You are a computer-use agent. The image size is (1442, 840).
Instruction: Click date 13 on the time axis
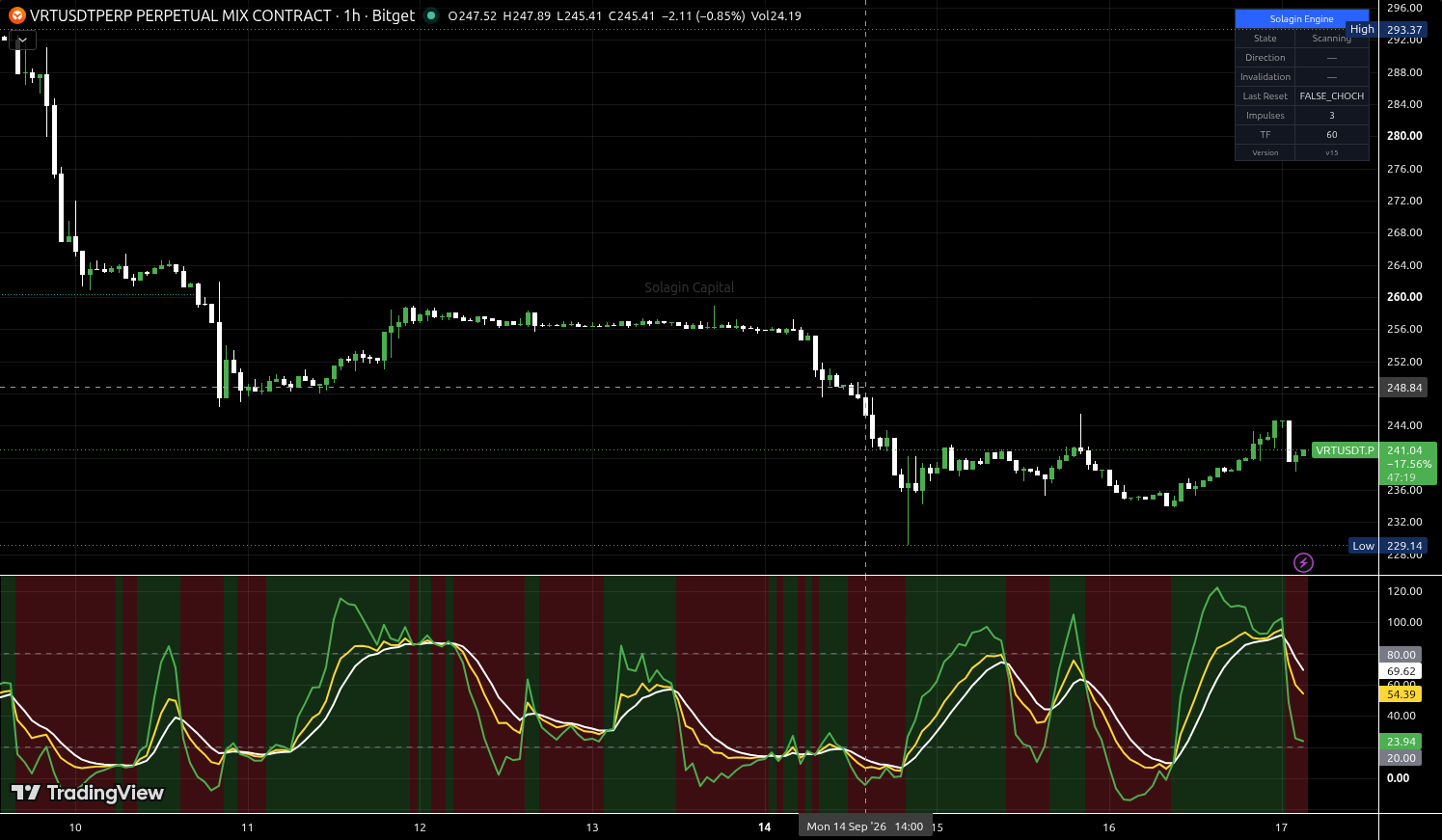click(x=592, y=827)
